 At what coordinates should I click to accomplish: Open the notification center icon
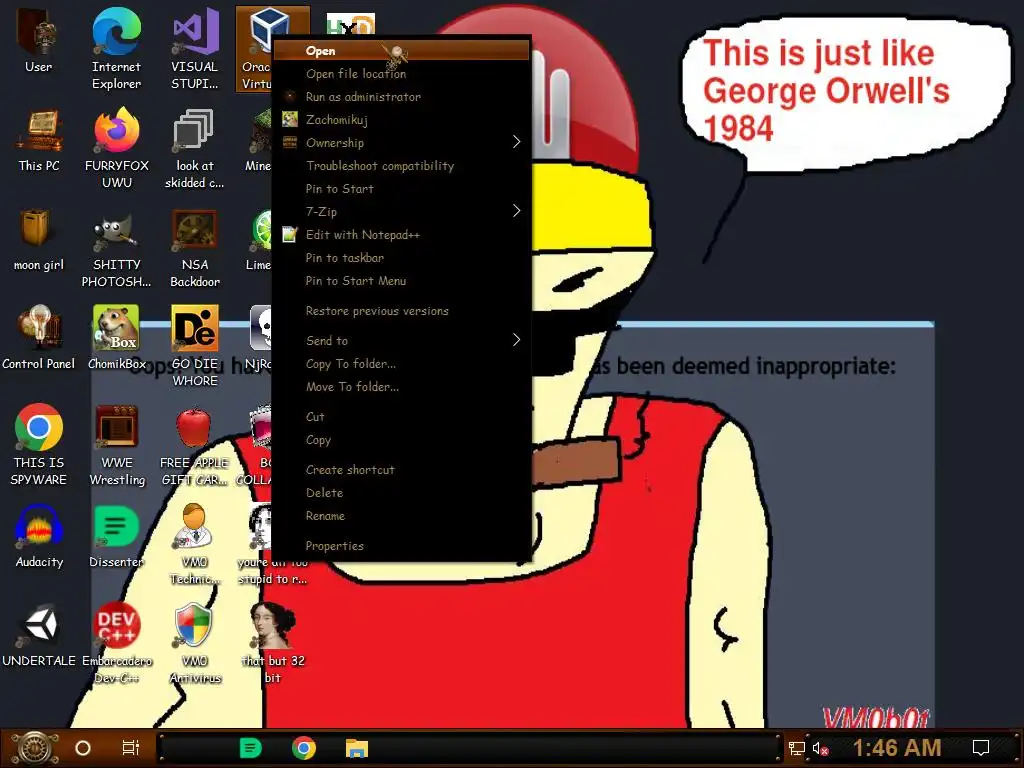(981, 748)
